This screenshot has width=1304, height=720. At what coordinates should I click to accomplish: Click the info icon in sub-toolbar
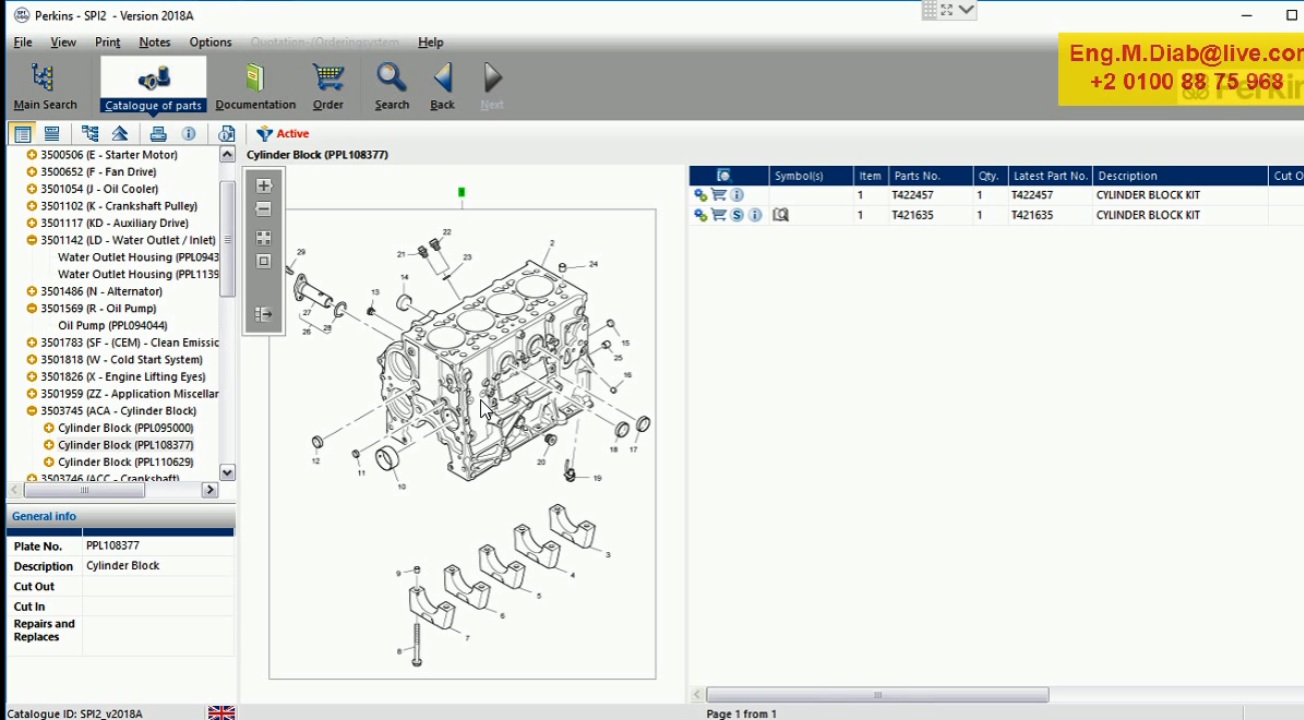[x=188, y=134]
